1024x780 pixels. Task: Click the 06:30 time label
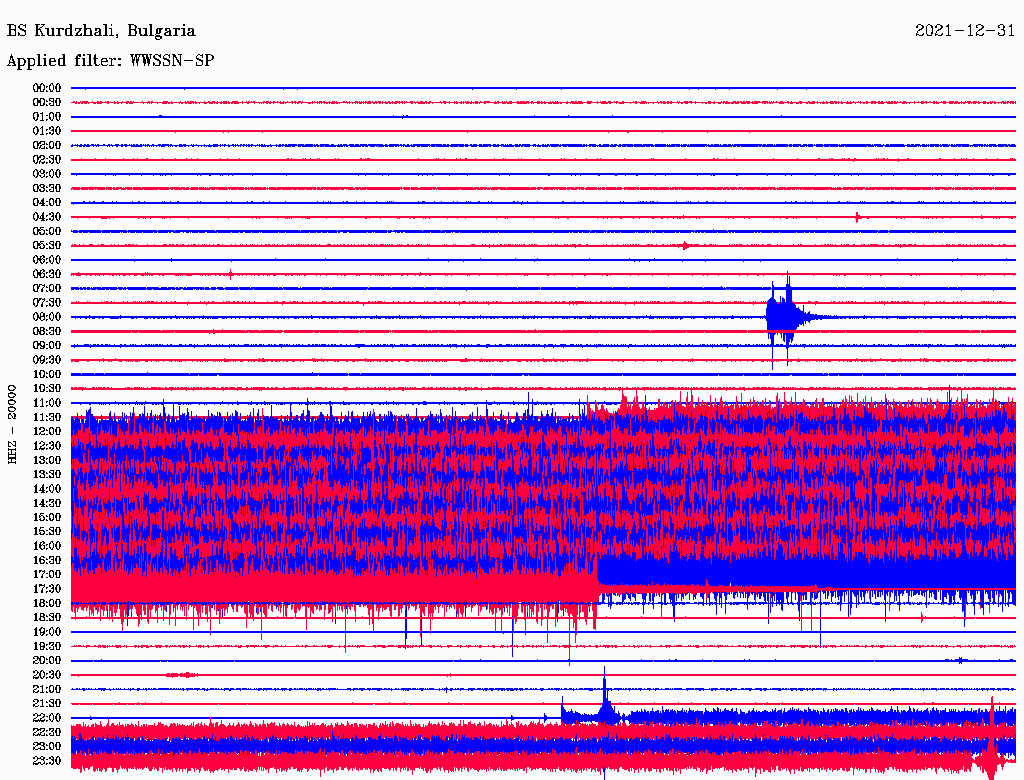(x=47, y=274)
